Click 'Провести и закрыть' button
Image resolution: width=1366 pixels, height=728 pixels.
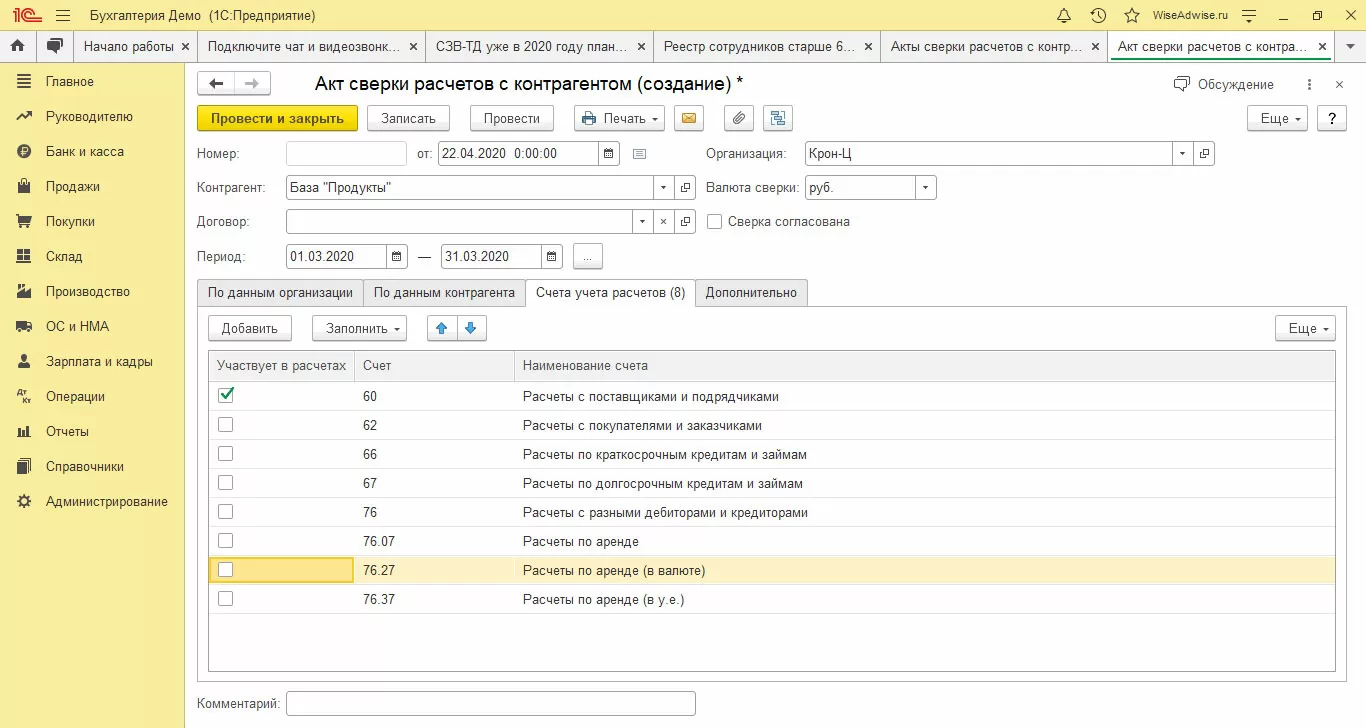tap(277, 118)
